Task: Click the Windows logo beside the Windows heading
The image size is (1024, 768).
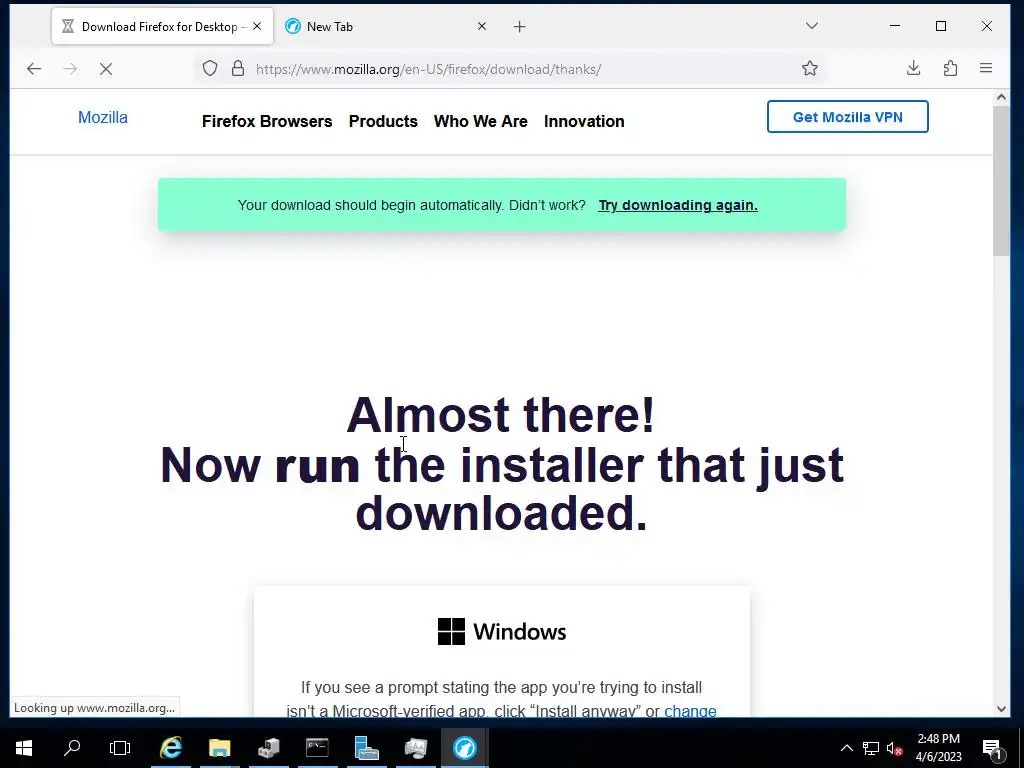Action: click(451, 632)
